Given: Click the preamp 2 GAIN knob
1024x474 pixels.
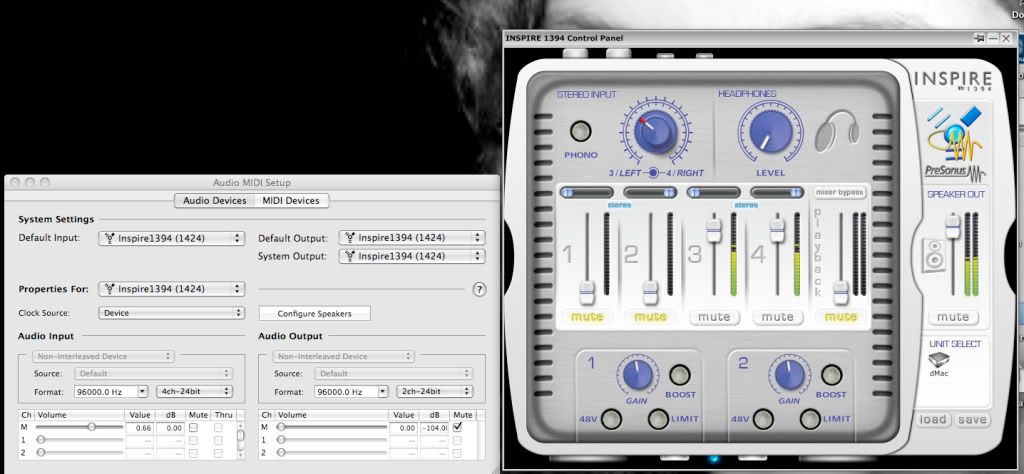Looking at the screenshot, I should coord(789,375).
